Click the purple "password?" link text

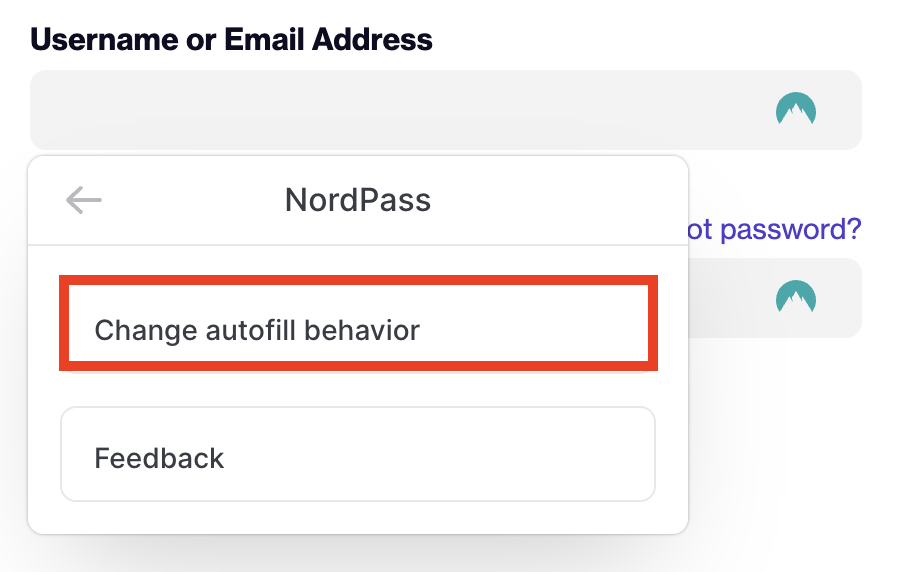pos(790,229)
